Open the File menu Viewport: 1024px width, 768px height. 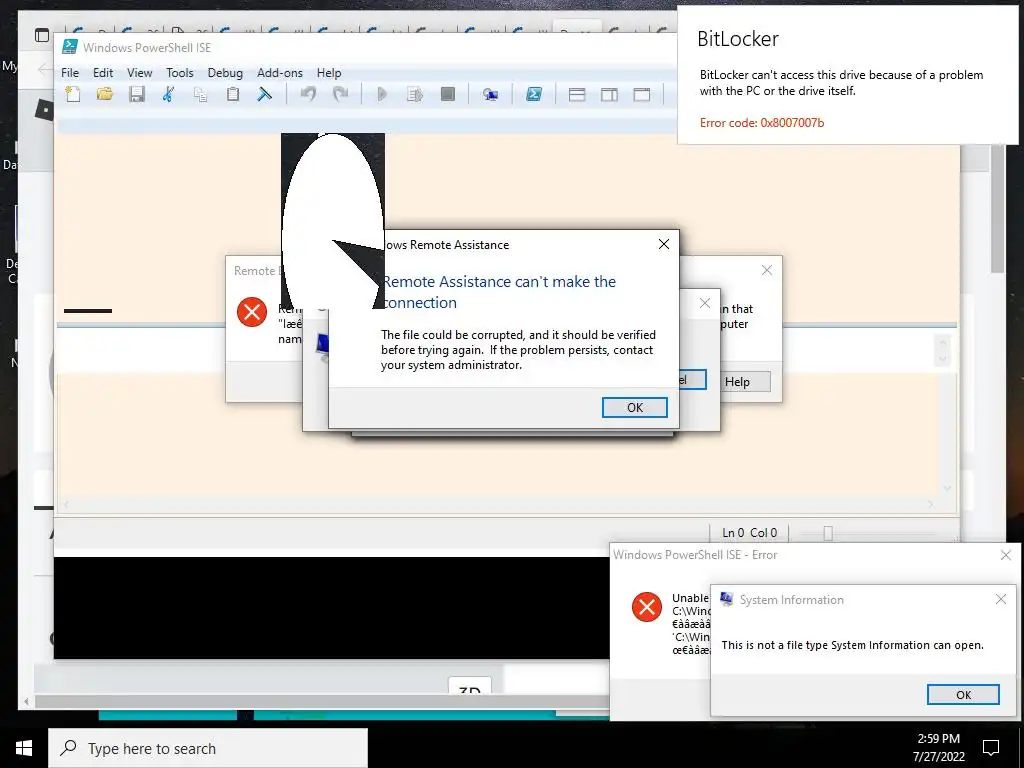pyautogui.click(x=70, y=72)
